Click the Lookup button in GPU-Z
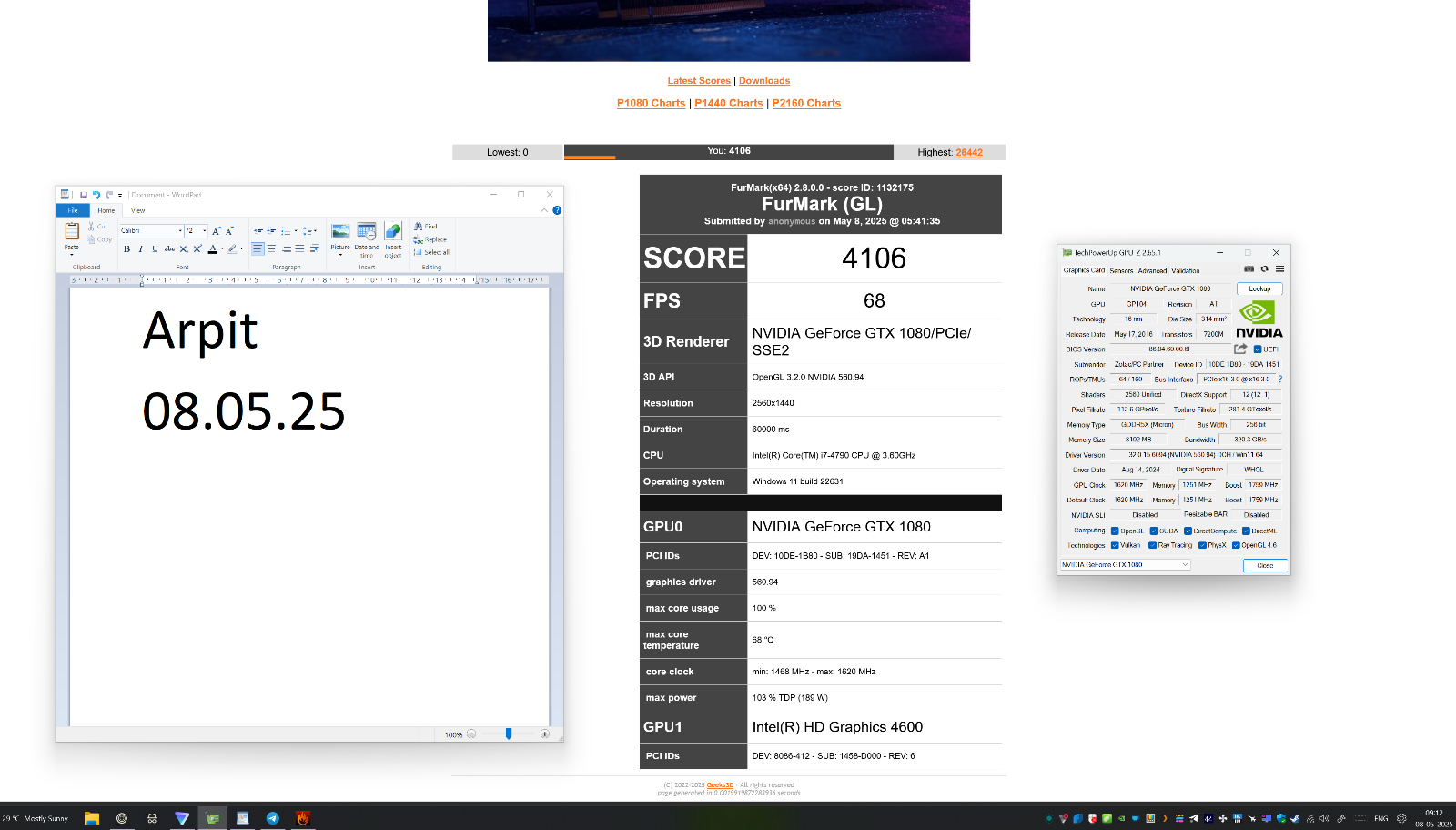This screenshot has width=1456, height=830. pyautogui.click(x=1259, y=288)
